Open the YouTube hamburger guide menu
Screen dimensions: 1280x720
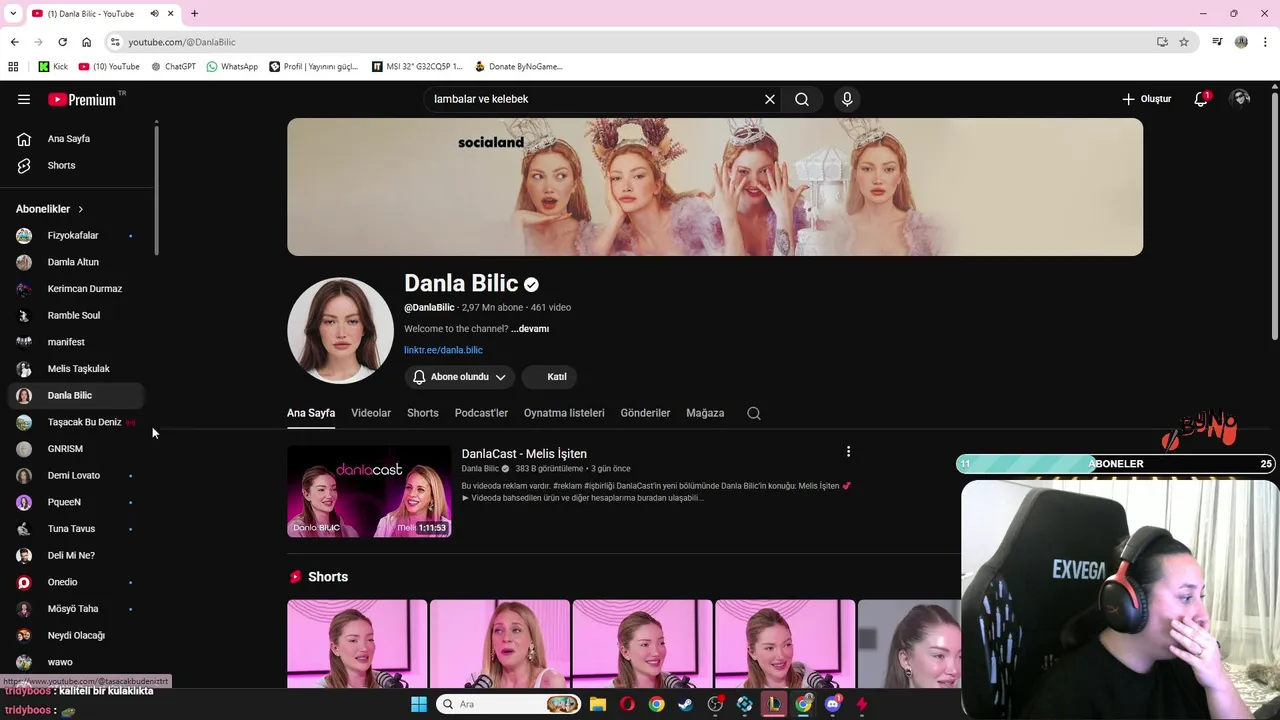coord(24,99)
